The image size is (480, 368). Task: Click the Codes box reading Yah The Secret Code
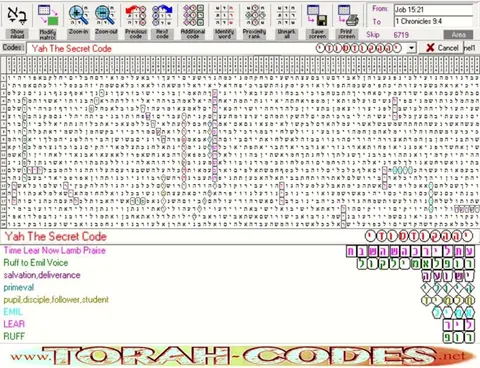[217, 48]
